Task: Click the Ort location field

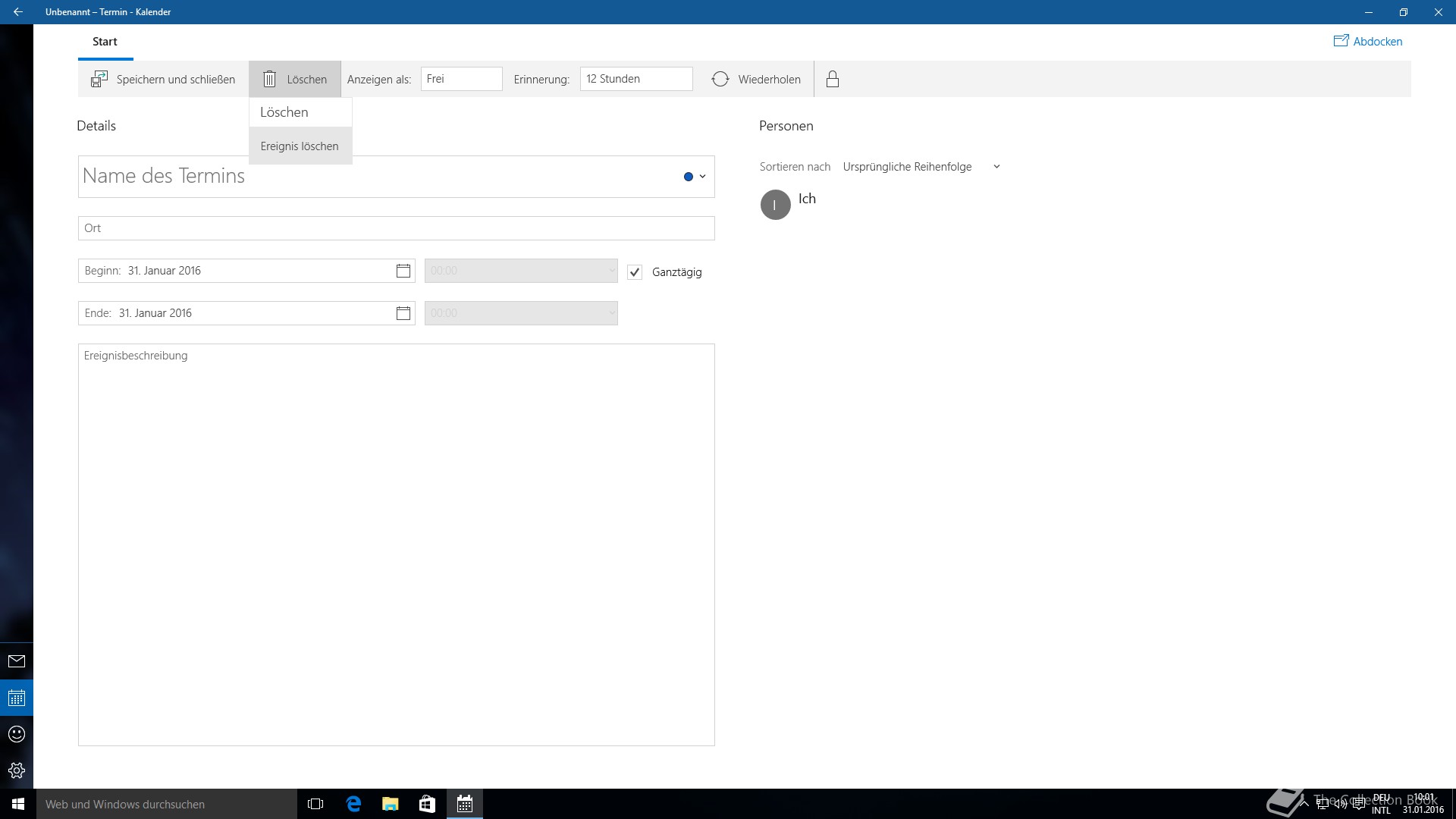Action: 396,228
